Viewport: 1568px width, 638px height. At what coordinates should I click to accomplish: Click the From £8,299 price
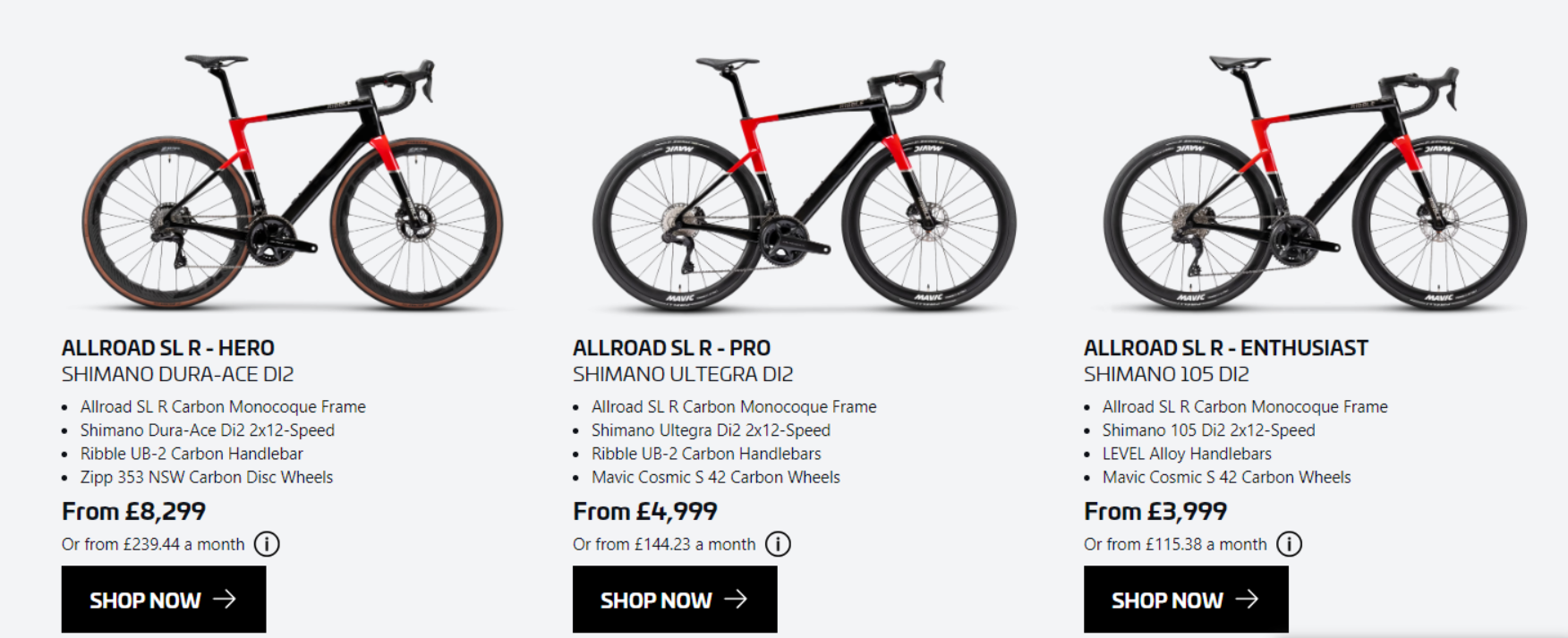click(133, 512)
